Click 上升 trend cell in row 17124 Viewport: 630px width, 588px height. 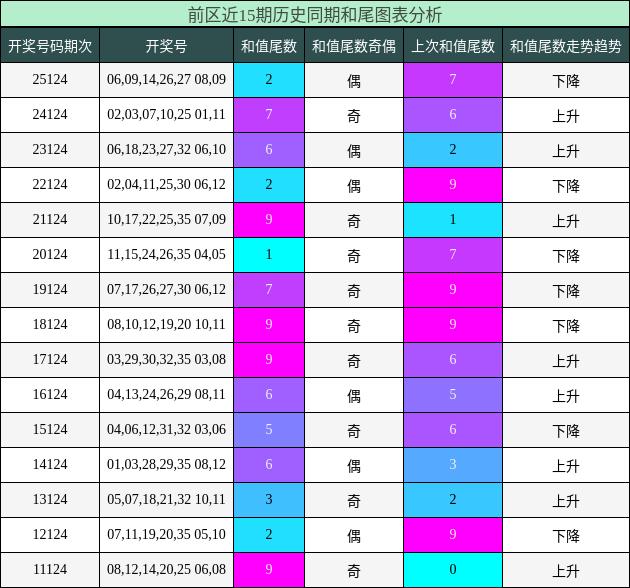(x=566, y=360)
